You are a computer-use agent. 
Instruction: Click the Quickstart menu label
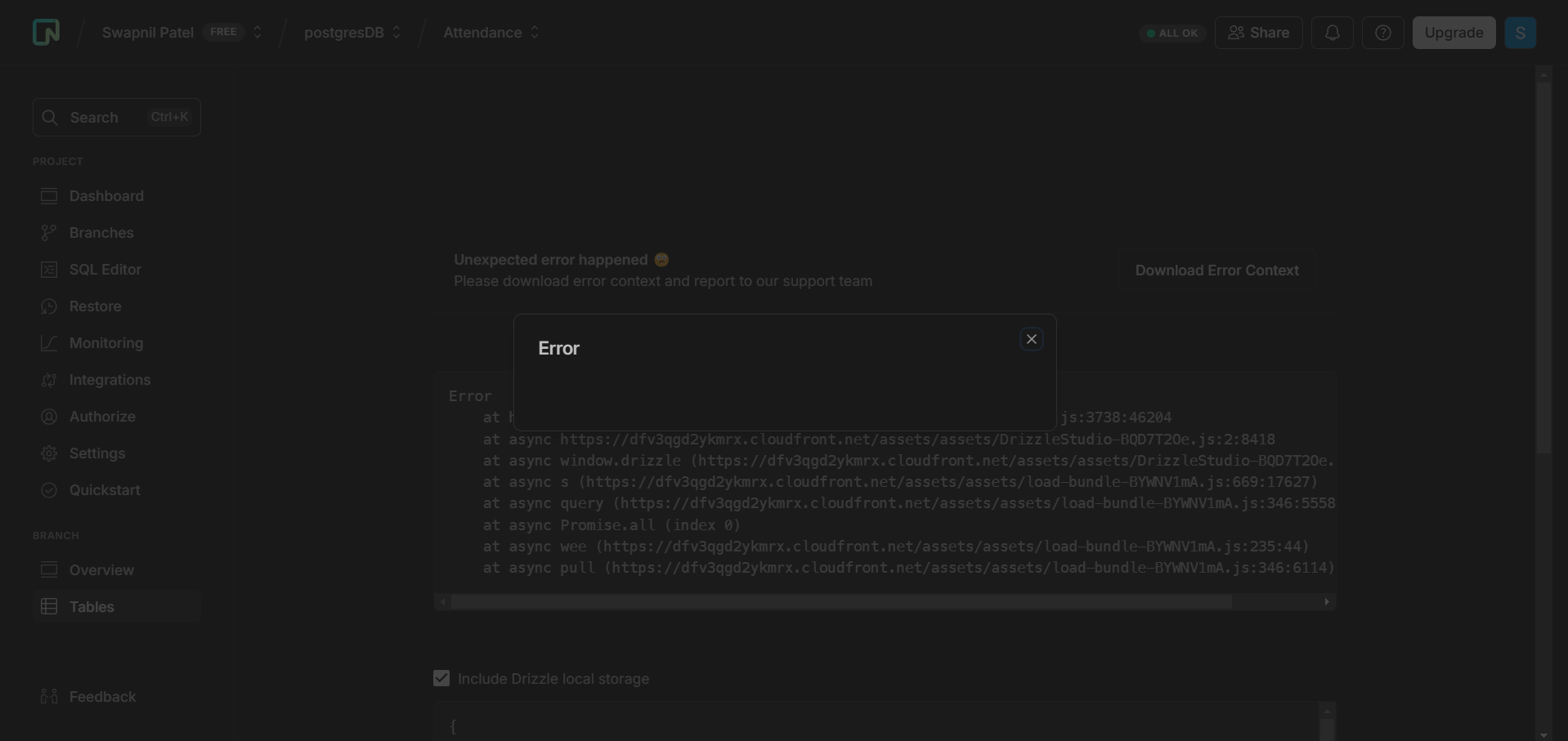click(x=105, y=490)
